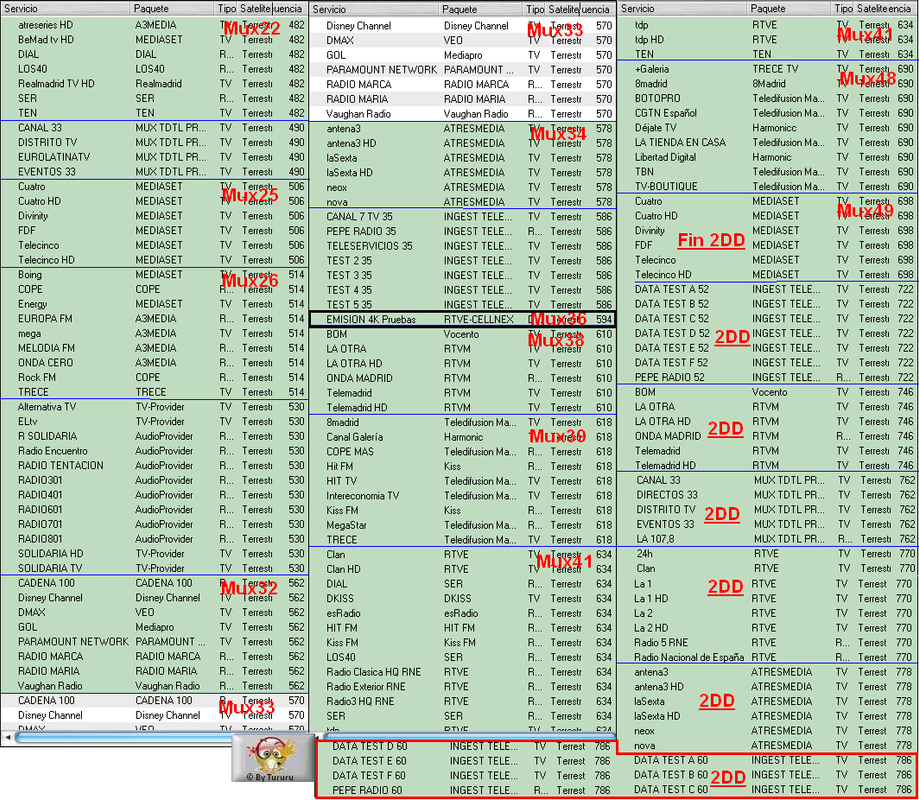Select the SOLIDARIA HD row
919x800 pixels.
[154, 553]
